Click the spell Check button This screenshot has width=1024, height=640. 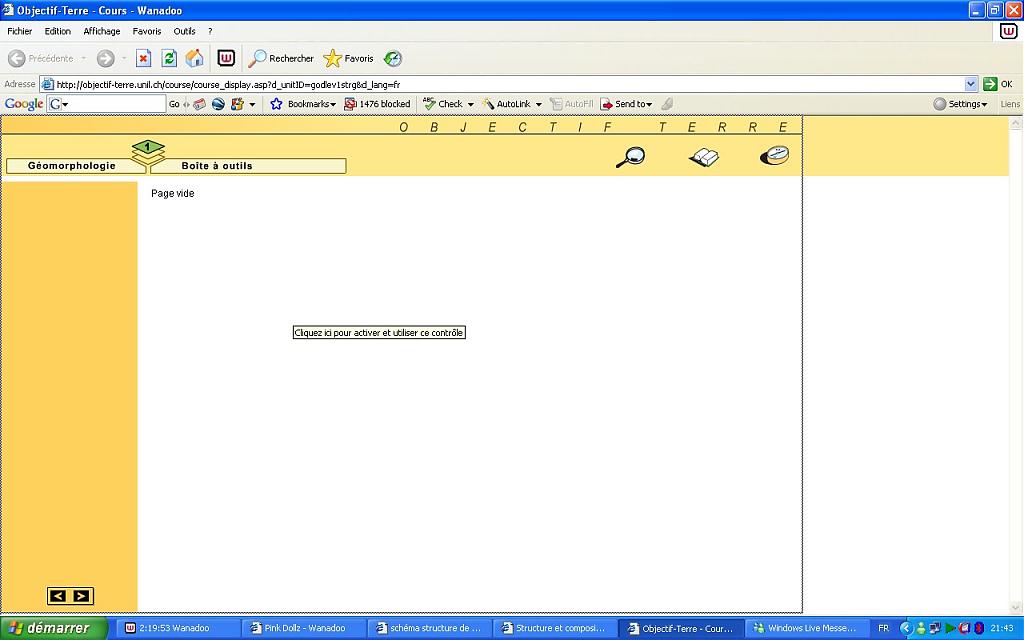pyautogui.click(x=443, y=104)
